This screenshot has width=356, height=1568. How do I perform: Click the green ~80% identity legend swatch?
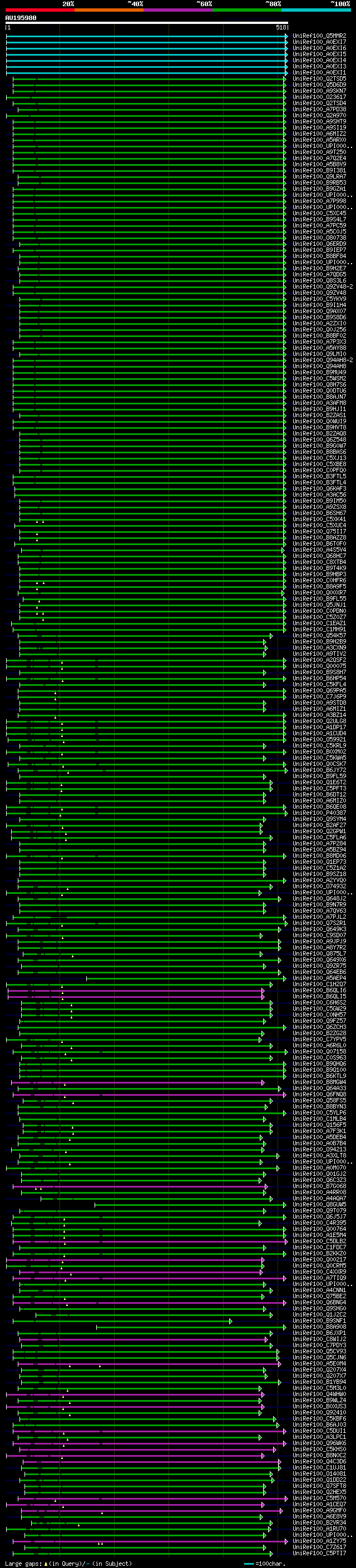246,10
